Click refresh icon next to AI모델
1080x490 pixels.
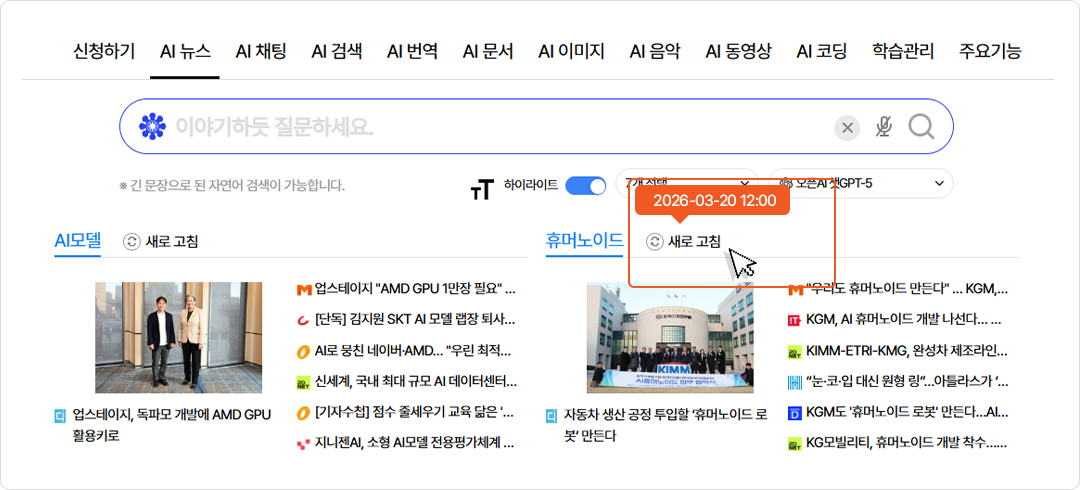point(132,241)
